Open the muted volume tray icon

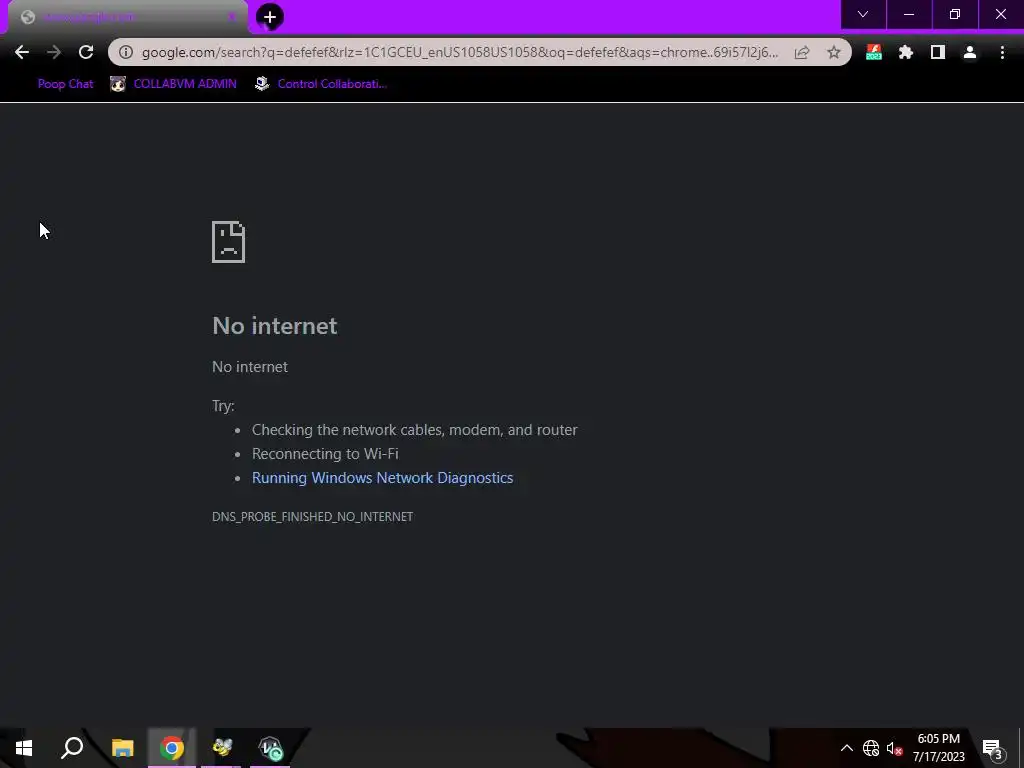pyautogui.click(x=894, y=748)
